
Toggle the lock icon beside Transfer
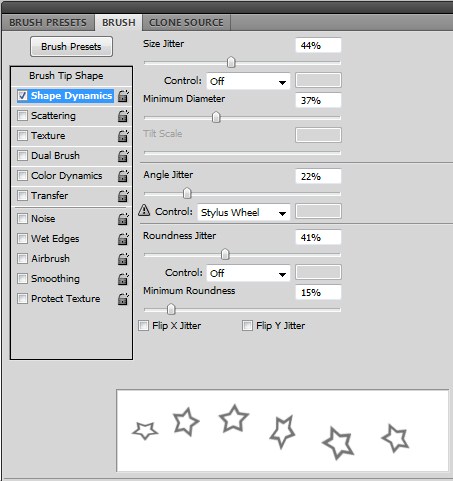click(123, 196)
